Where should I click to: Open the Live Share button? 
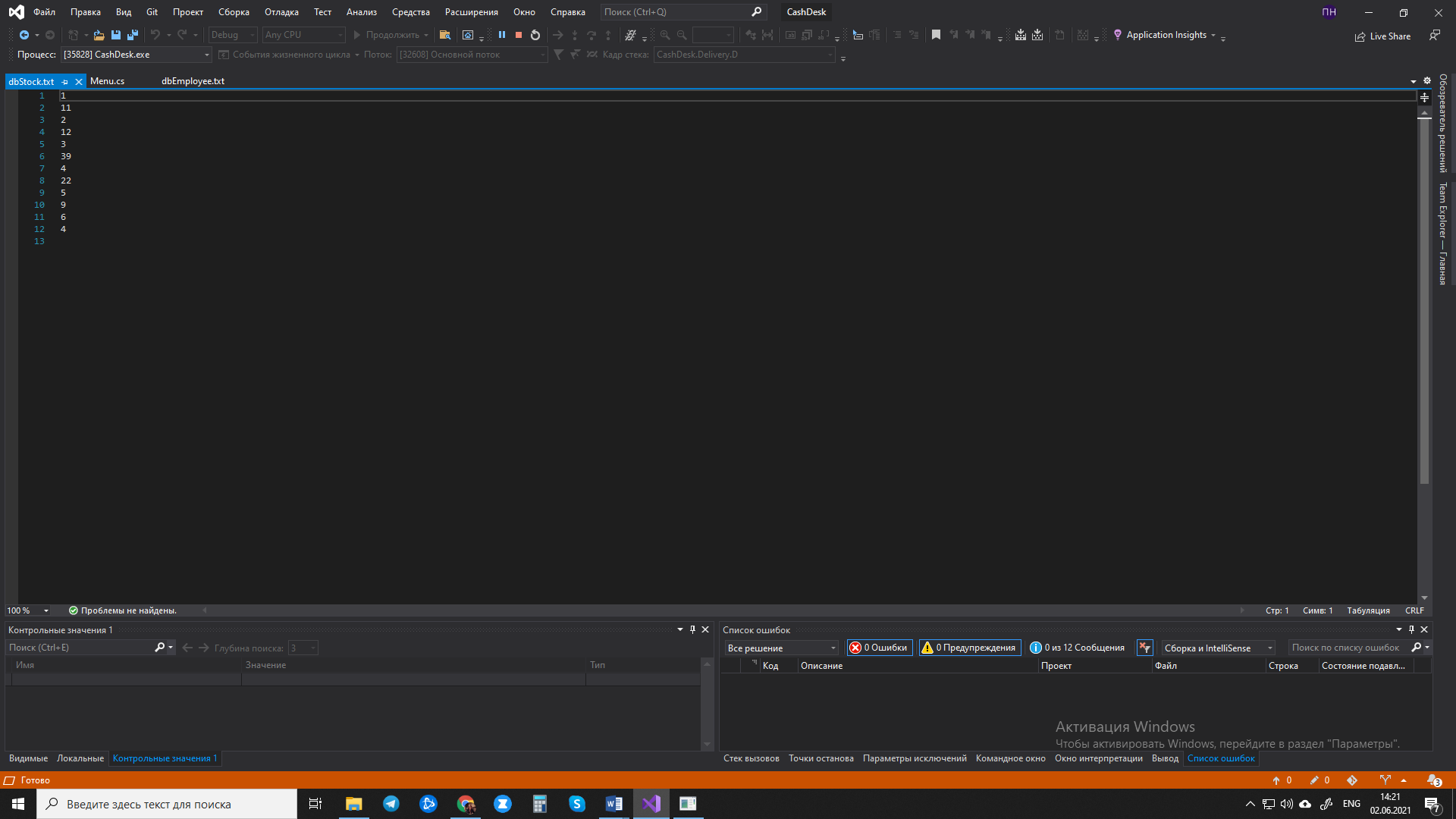click(1382, 36)
